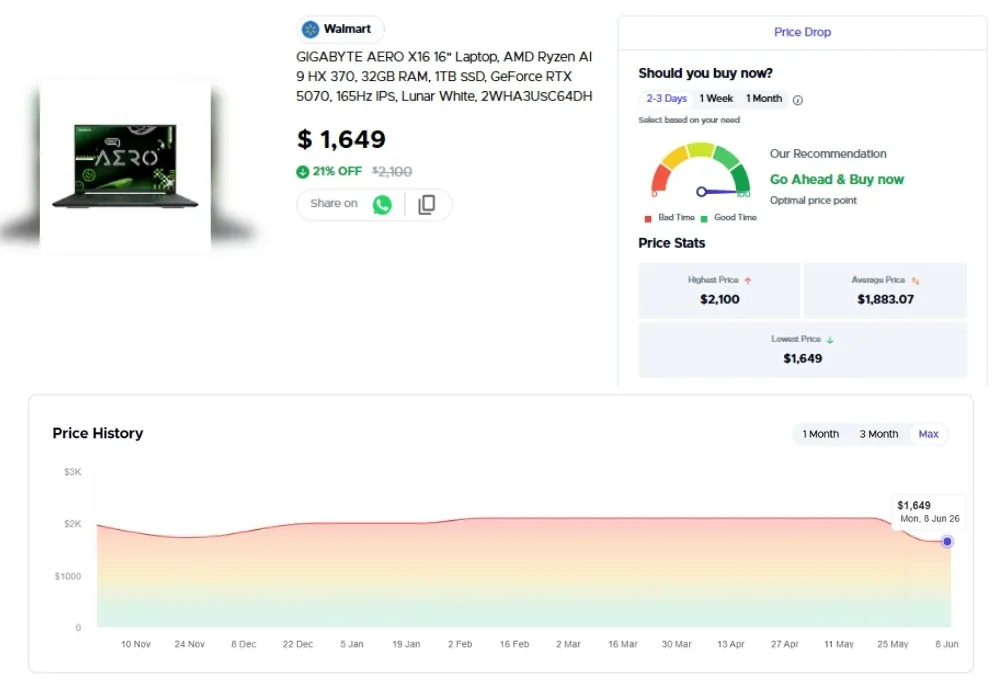
Task: Click the '2 Feb' axis label
Action: (x=460, y=645)
